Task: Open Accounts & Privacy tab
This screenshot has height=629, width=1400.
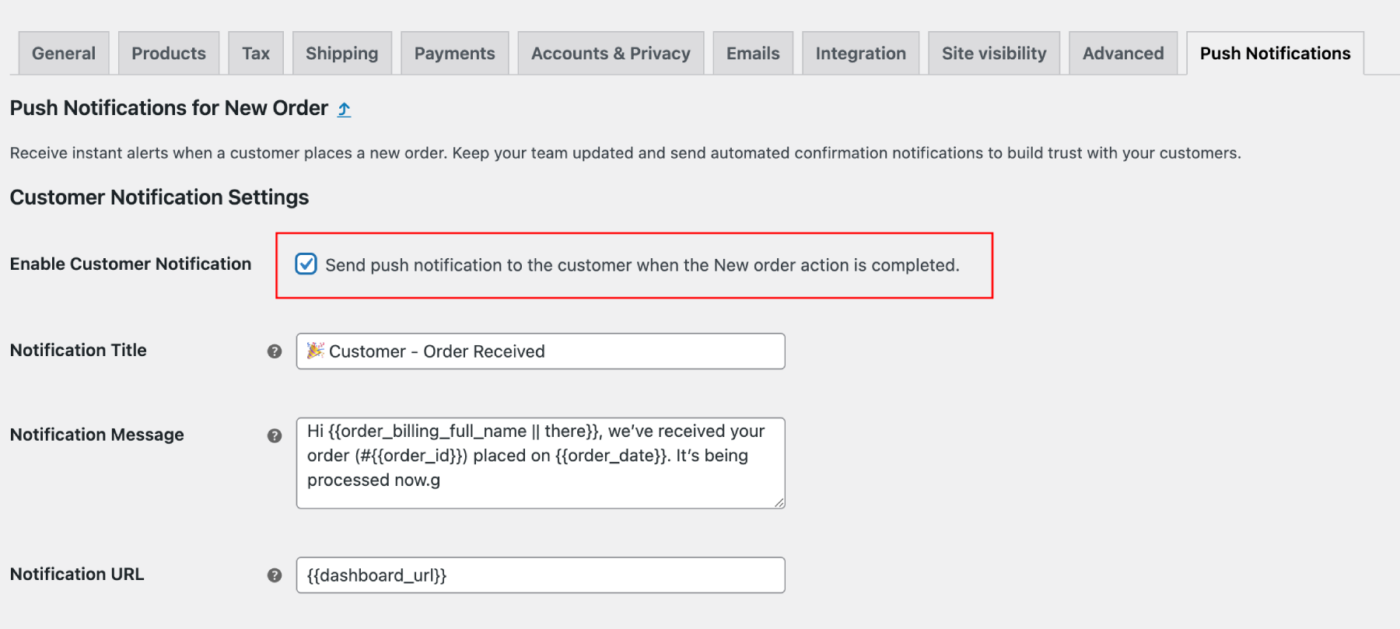Action: 610,54
